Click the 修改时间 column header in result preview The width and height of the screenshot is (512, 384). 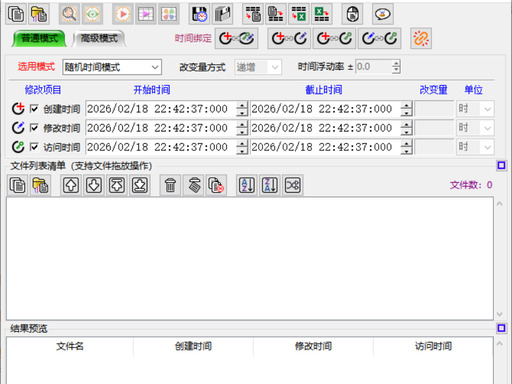(313, 346)
